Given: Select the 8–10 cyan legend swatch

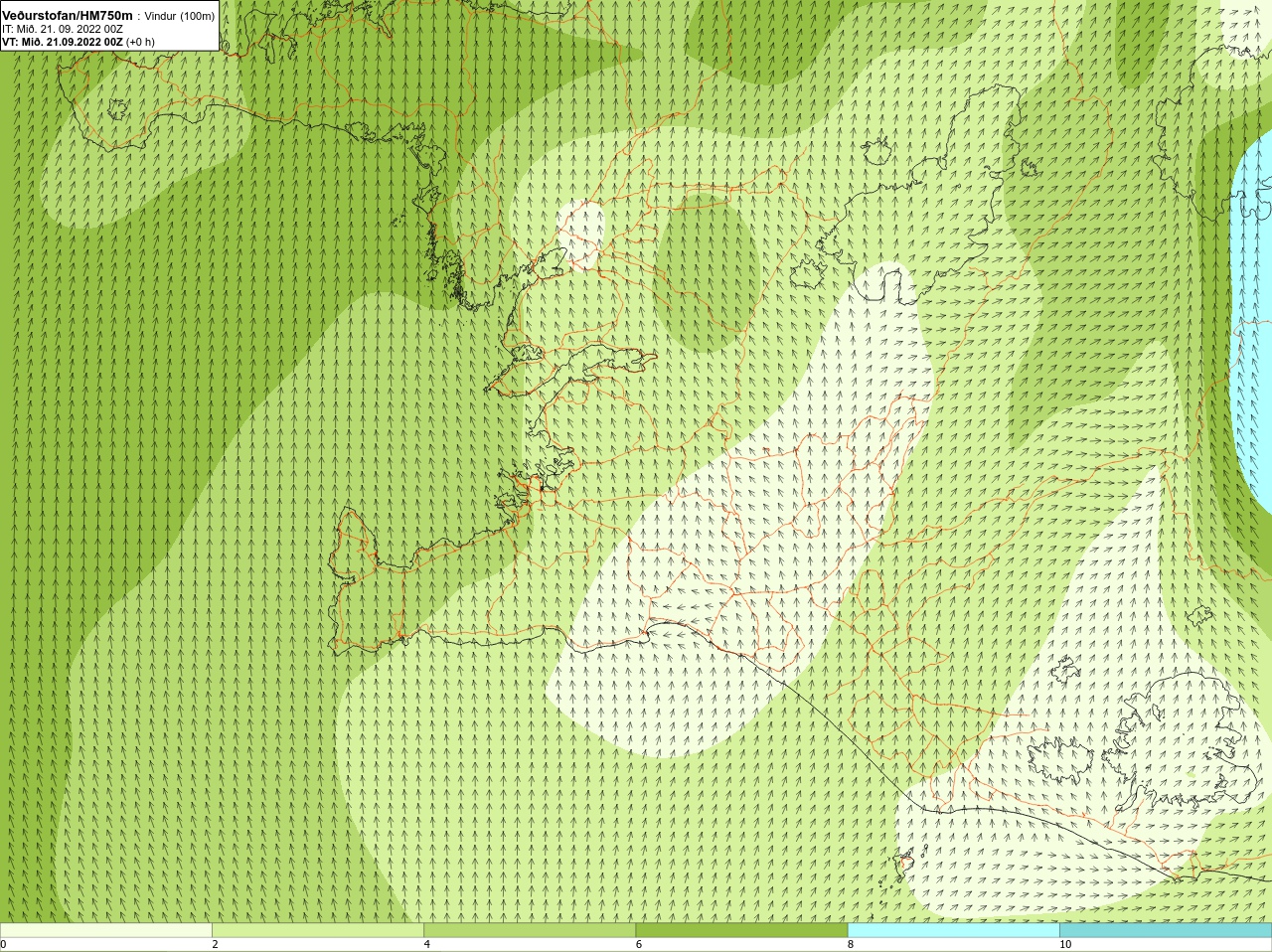Looking at the screenshot, I should 953,930.
